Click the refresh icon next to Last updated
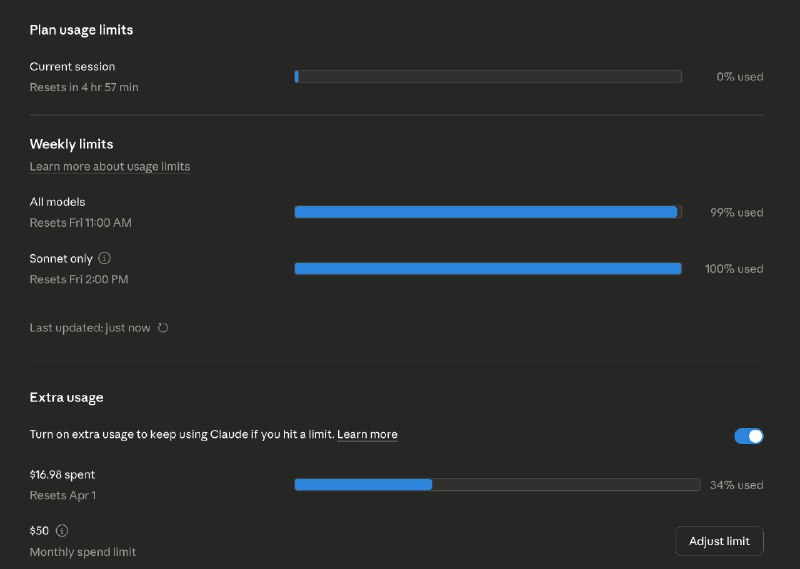Viewport: 800px width, 569px height. 164,328
